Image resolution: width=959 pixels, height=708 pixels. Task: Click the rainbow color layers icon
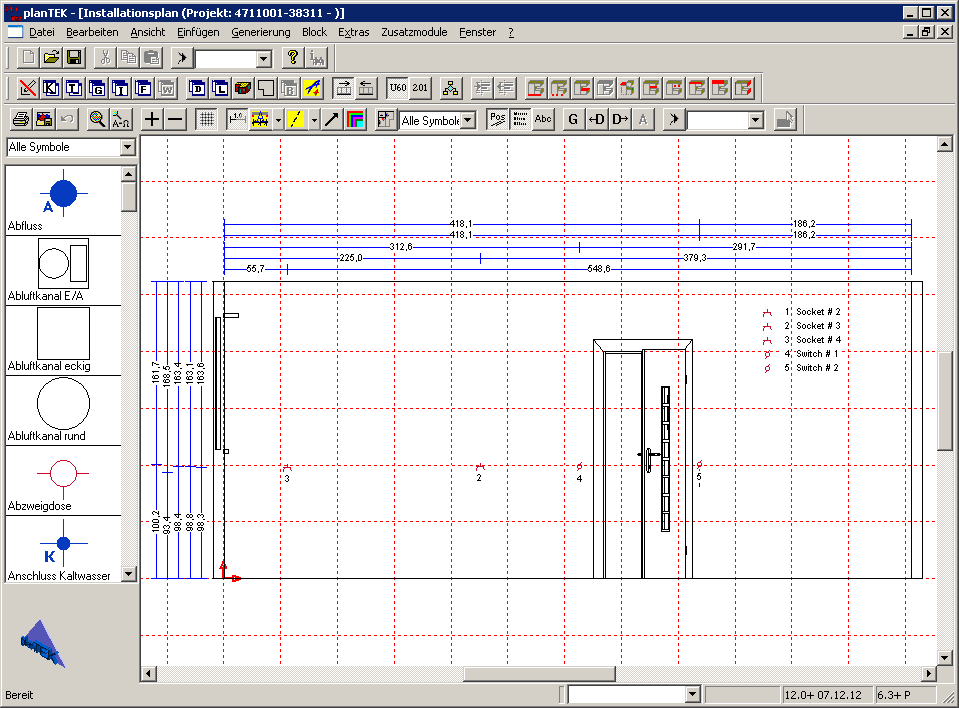(354, 120)
